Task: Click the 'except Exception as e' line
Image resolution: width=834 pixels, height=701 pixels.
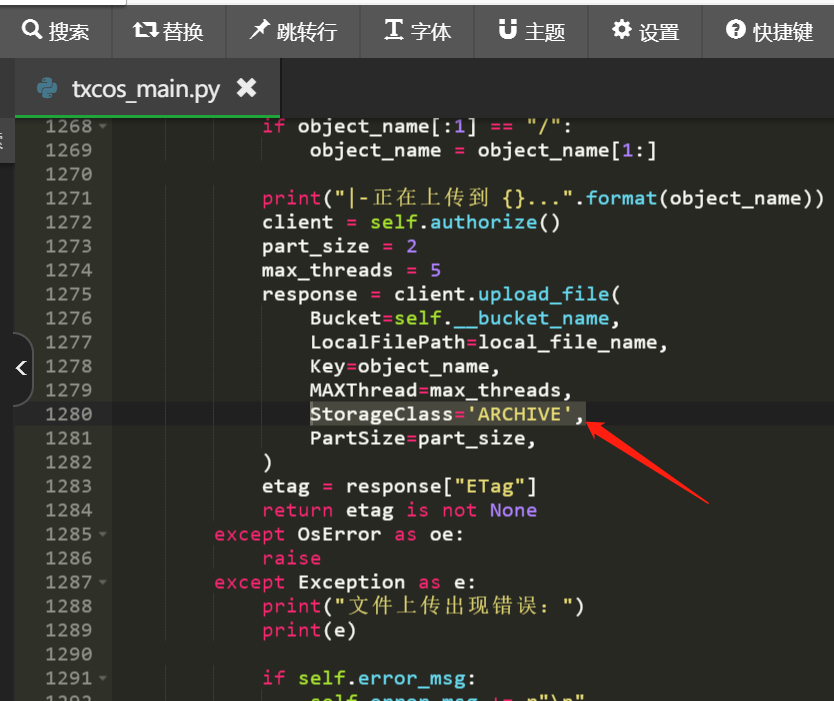Action: click(345, 582)
